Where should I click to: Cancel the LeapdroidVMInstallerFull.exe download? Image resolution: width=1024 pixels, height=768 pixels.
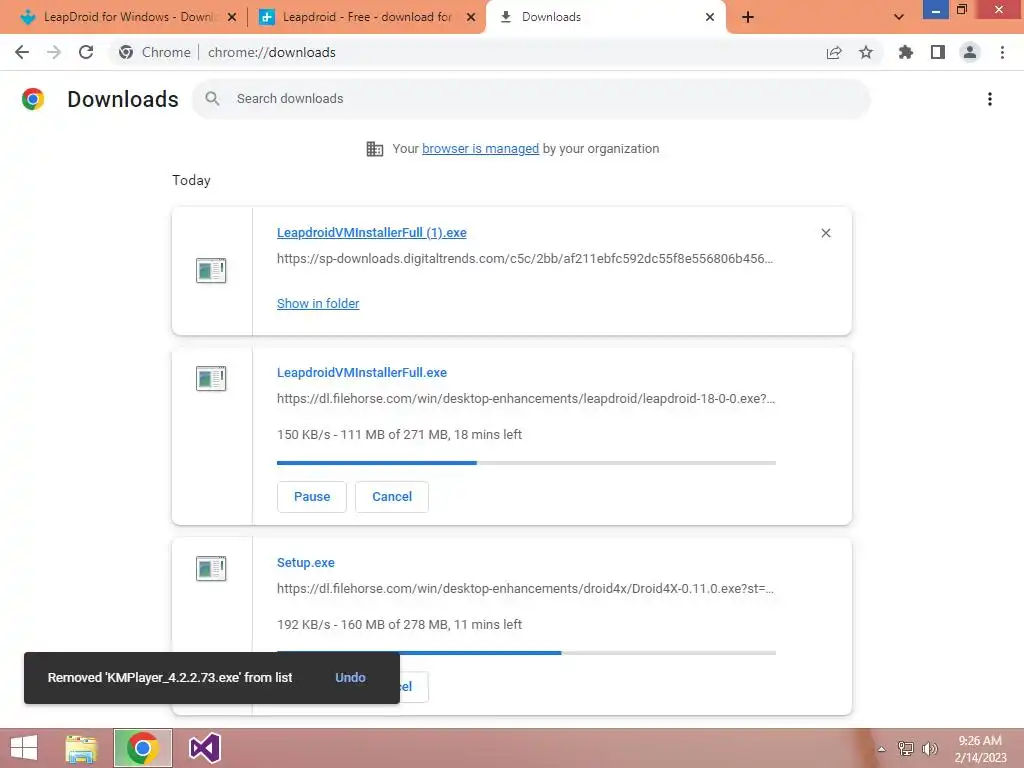pyautogui.click(x=392, y=497)
